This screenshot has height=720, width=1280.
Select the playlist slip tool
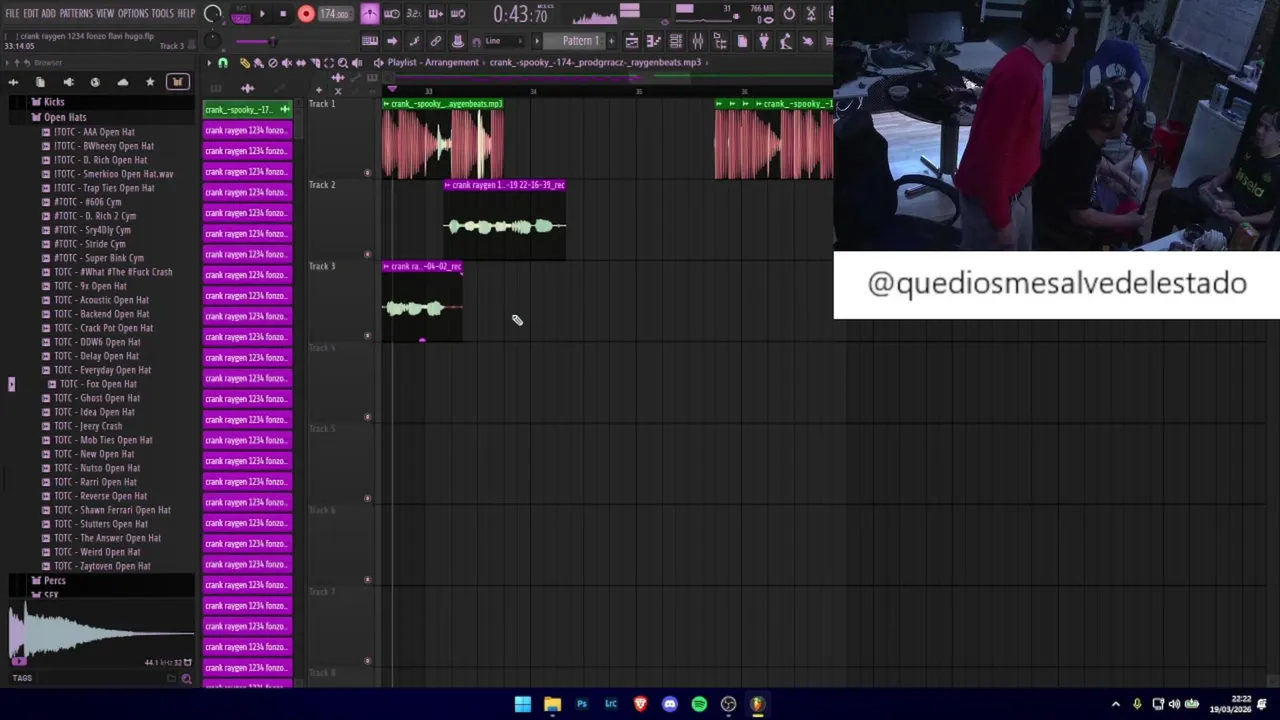[x=300, y=63]
